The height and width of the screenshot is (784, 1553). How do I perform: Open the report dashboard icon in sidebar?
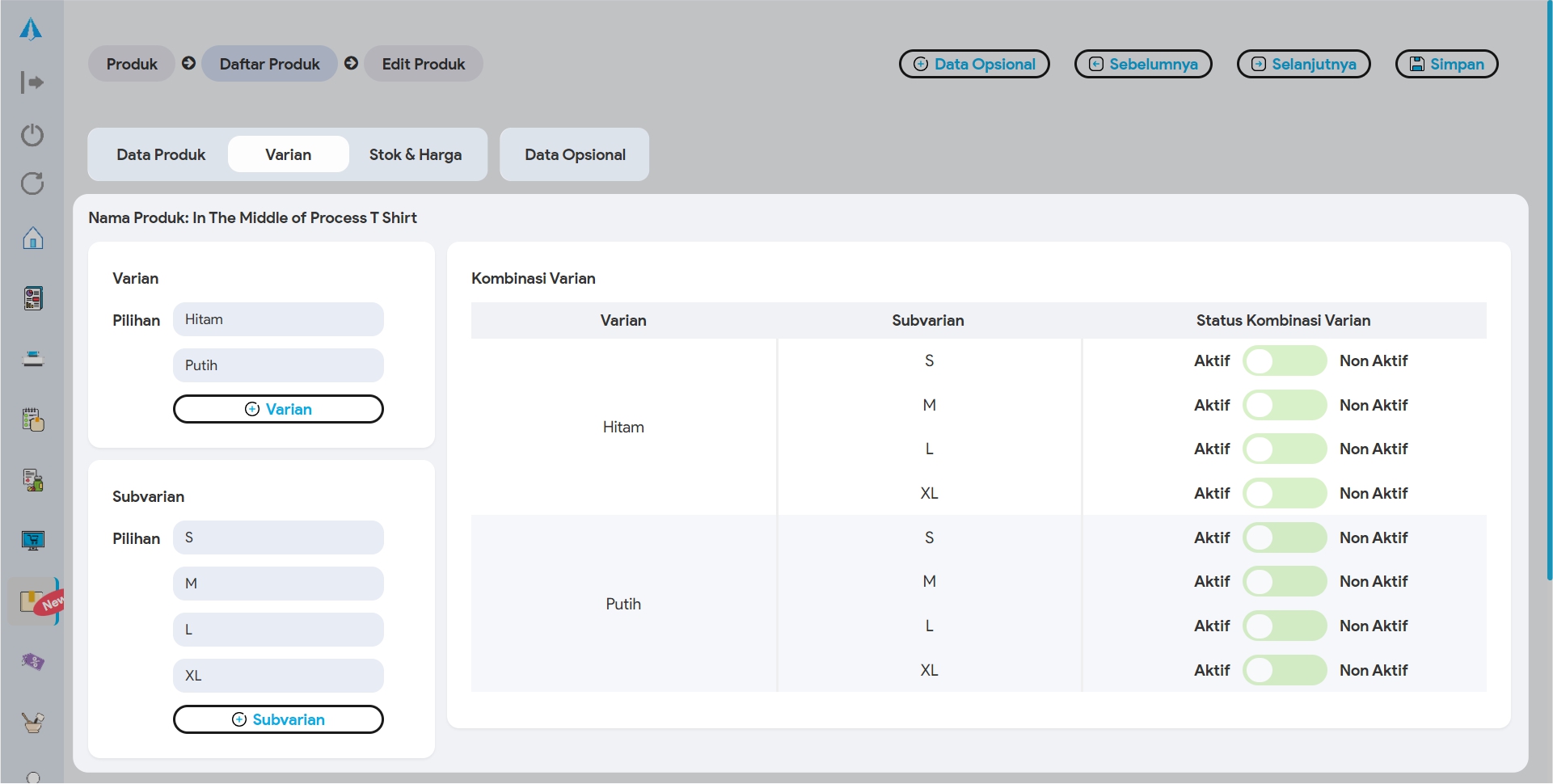coord(32,298)
